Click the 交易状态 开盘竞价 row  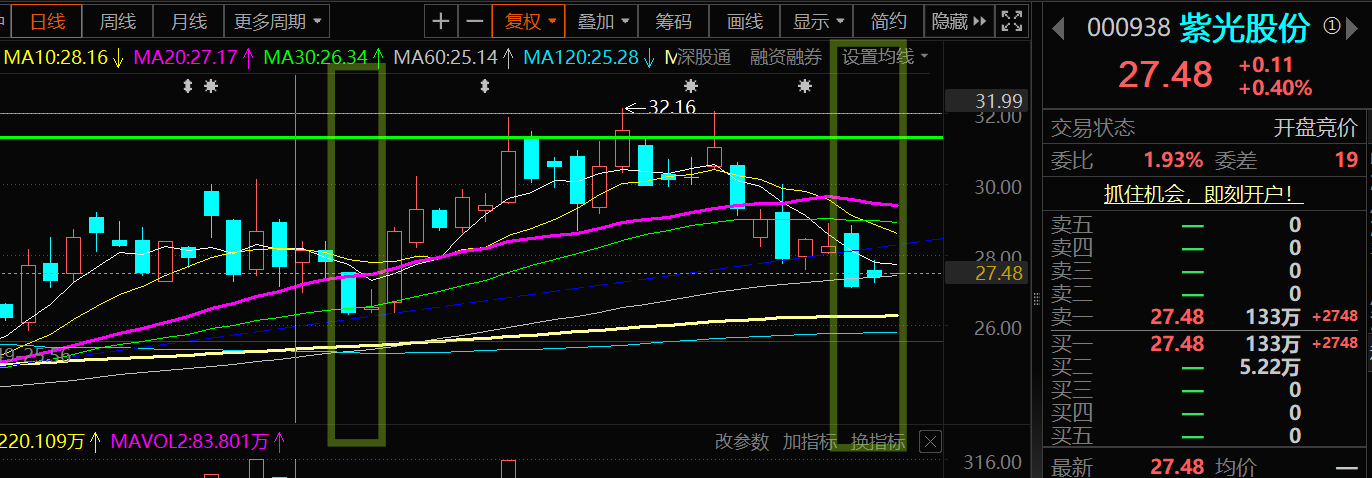pos(1205,128)
